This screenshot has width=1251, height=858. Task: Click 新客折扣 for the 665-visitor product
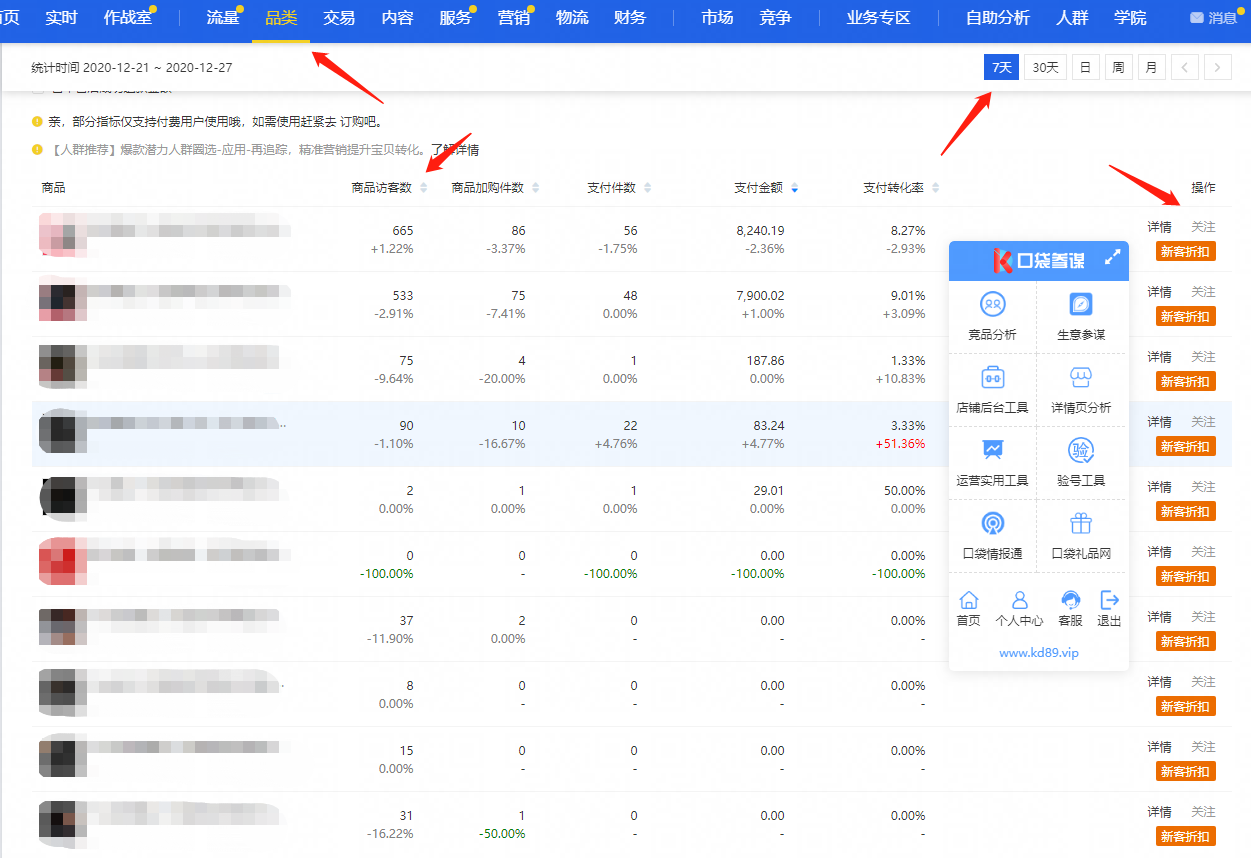[1185, 252]
